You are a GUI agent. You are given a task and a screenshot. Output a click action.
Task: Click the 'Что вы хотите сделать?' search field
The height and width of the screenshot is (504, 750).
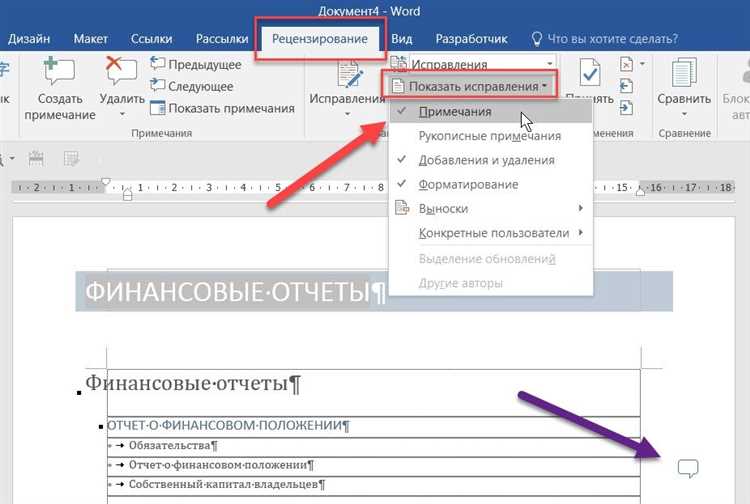[x=614, y=39]
